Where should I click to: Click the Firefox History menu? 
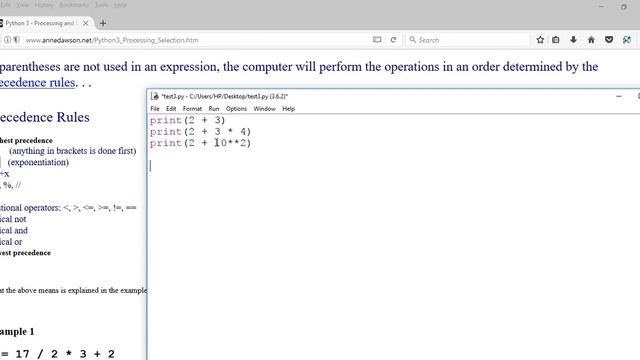point(44,5)
